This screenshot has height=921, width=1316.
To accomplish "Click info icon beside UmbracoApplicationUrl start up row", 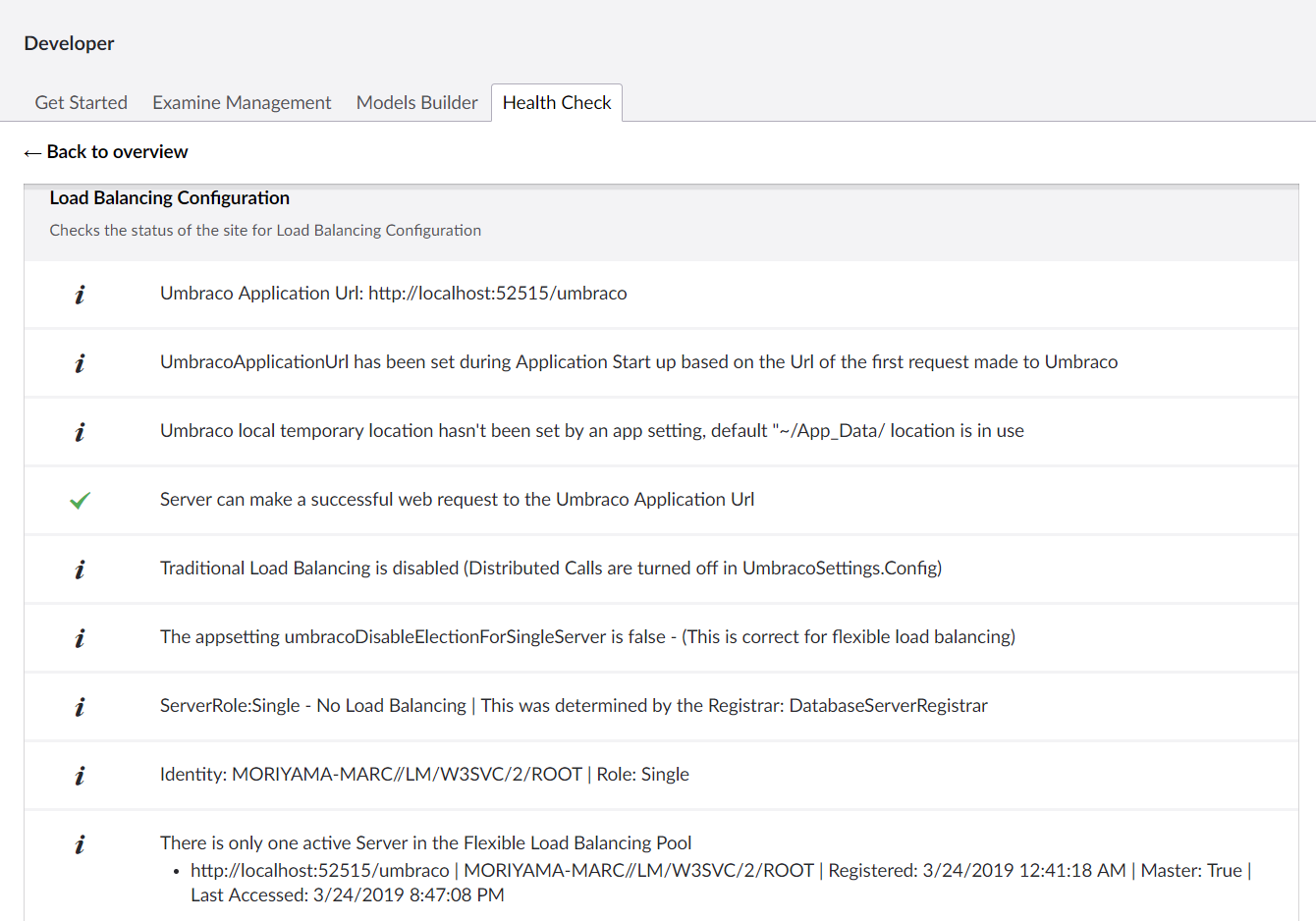I will [x=80, y=362].
